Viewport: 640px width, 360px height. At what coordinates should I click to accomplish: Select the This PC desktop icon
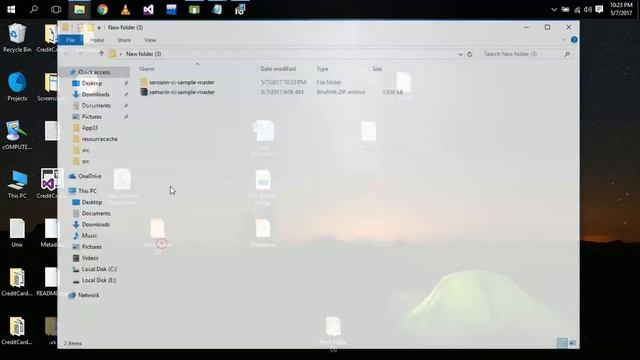pos(17,184)
